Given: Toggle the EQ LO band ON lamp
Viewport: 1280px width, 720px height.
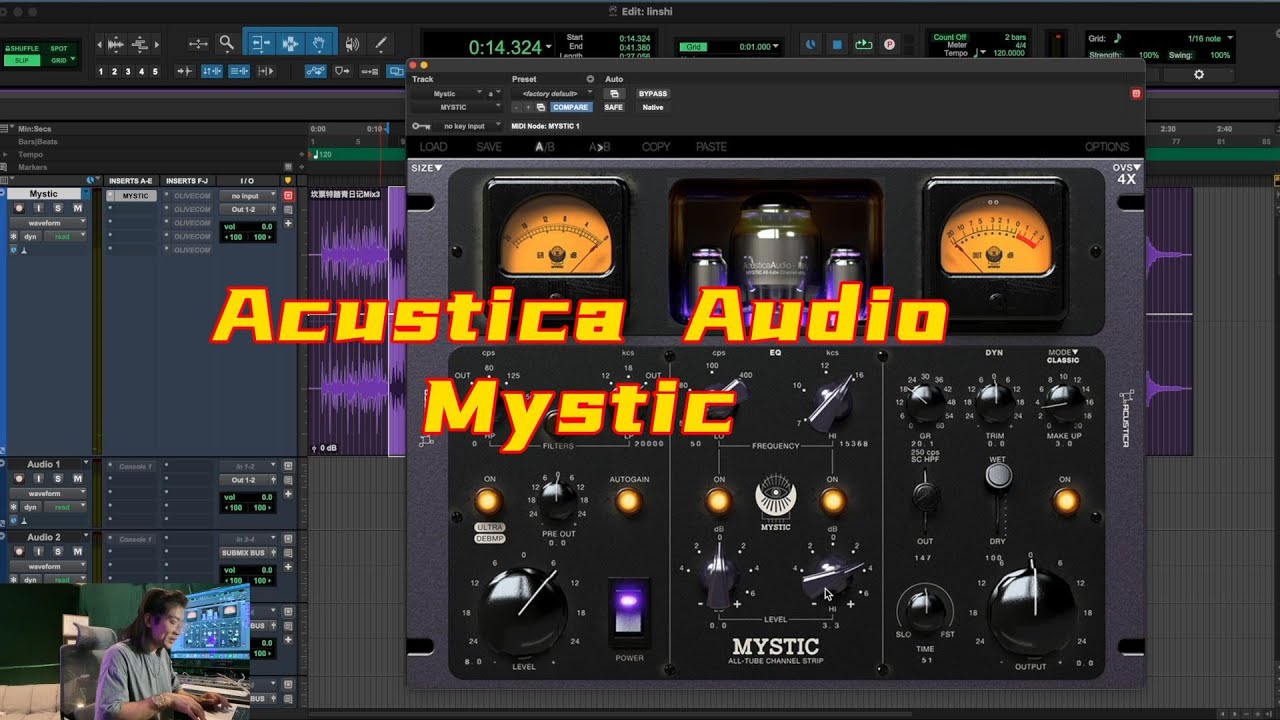Looking at the screenshot, I should (718, 500).
